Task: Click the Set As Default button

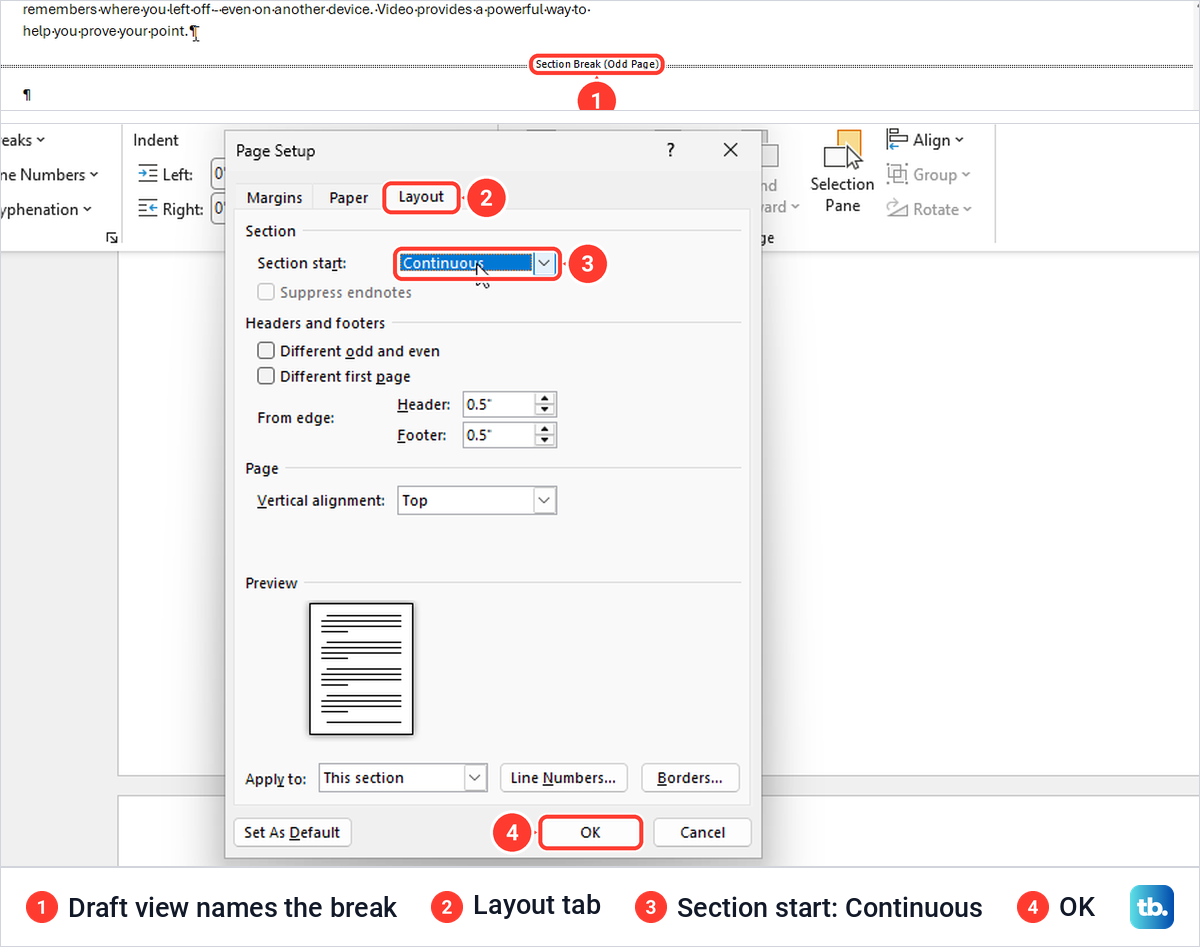Action: [x=292, y=832]
